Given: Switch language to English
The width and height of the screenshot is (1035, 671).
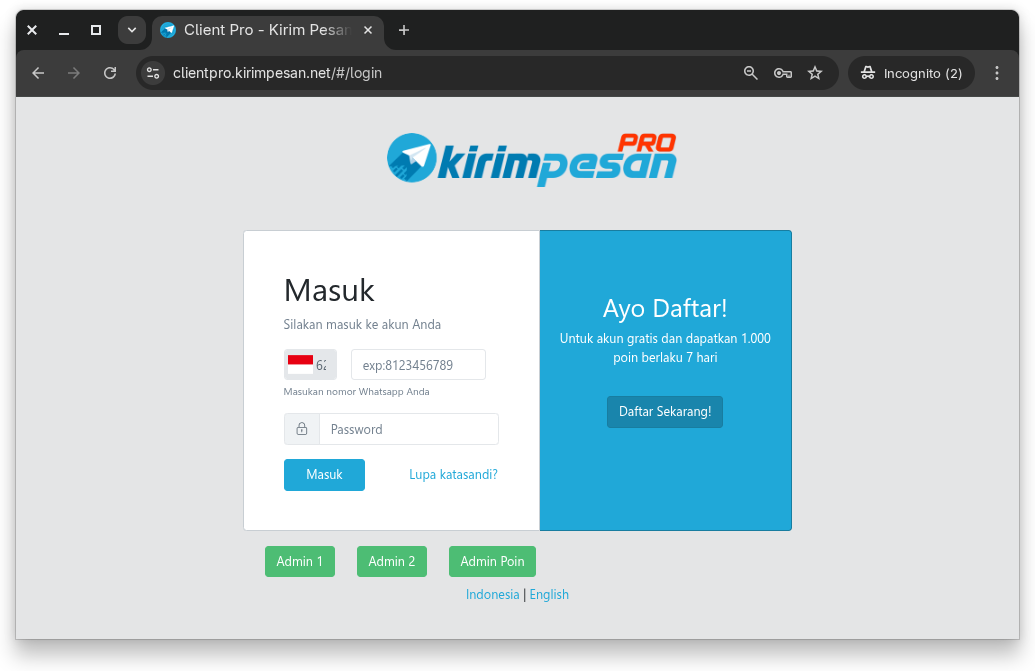Looking at the screenshot, I should click(x=549, y=594).
